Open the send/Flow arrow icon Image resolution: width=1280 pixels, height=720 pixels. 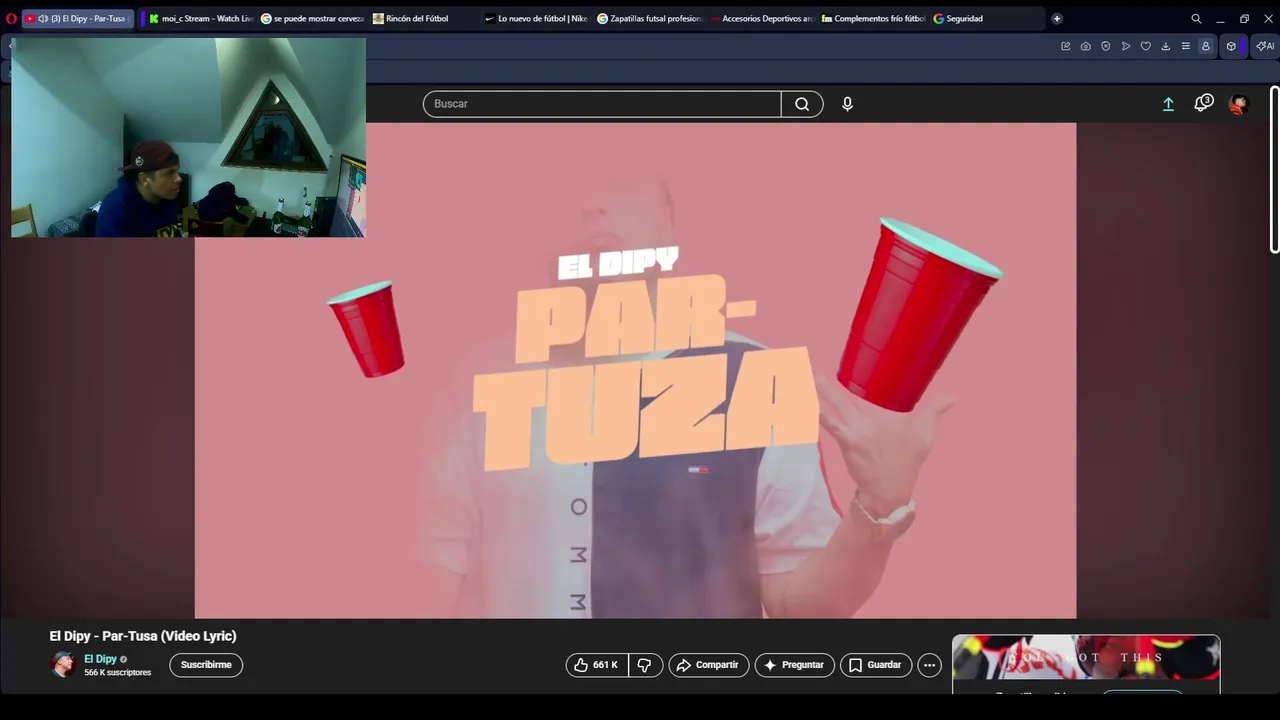click(1126, 46)
